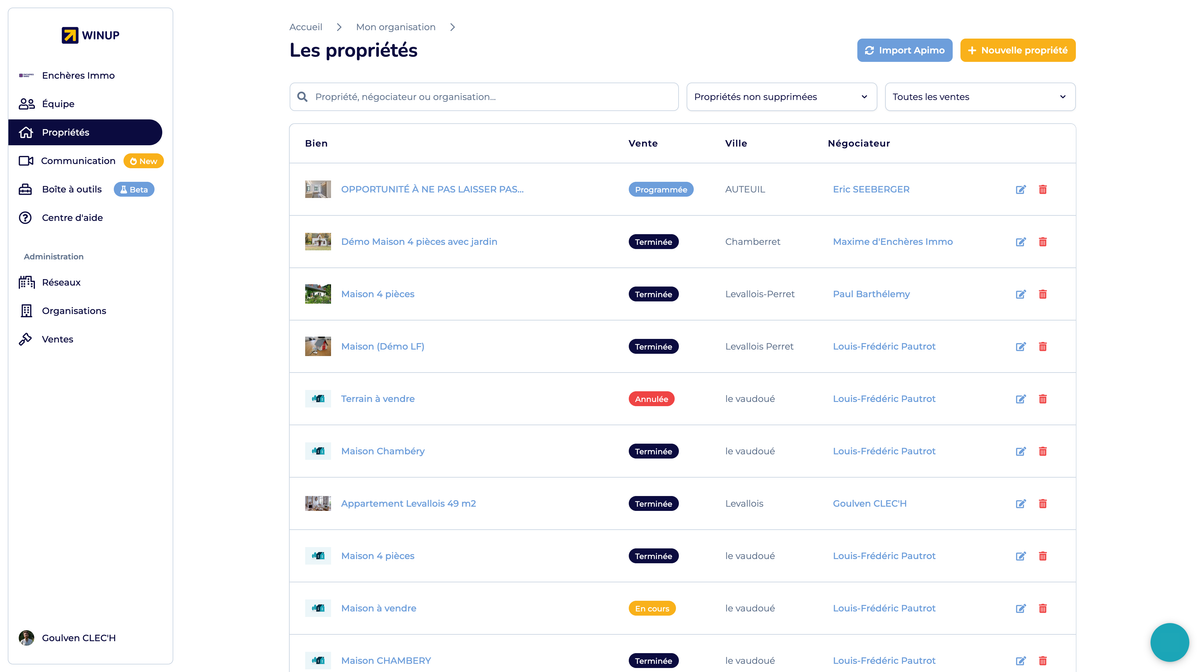Click thumbnail of Maison 4 pièces Levallois-Perret

318,294
